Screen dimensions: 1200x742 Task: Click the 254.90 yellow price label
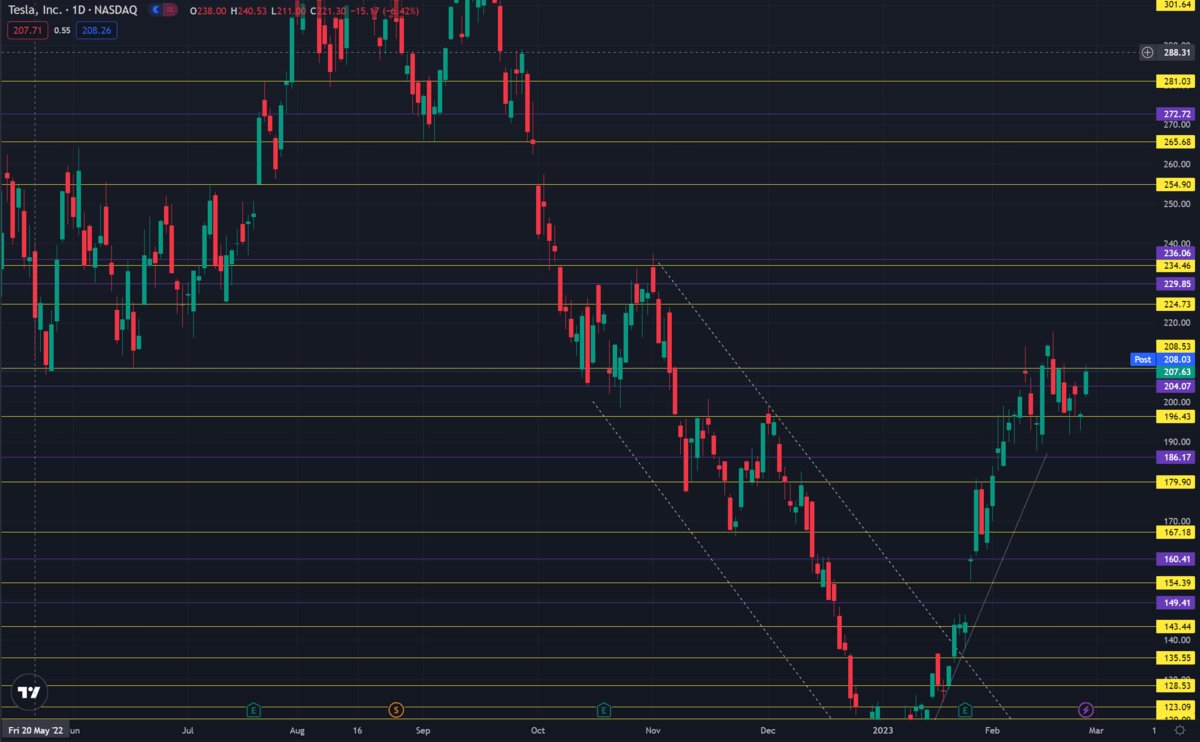pyautogui.click(x=1176, y=185)
